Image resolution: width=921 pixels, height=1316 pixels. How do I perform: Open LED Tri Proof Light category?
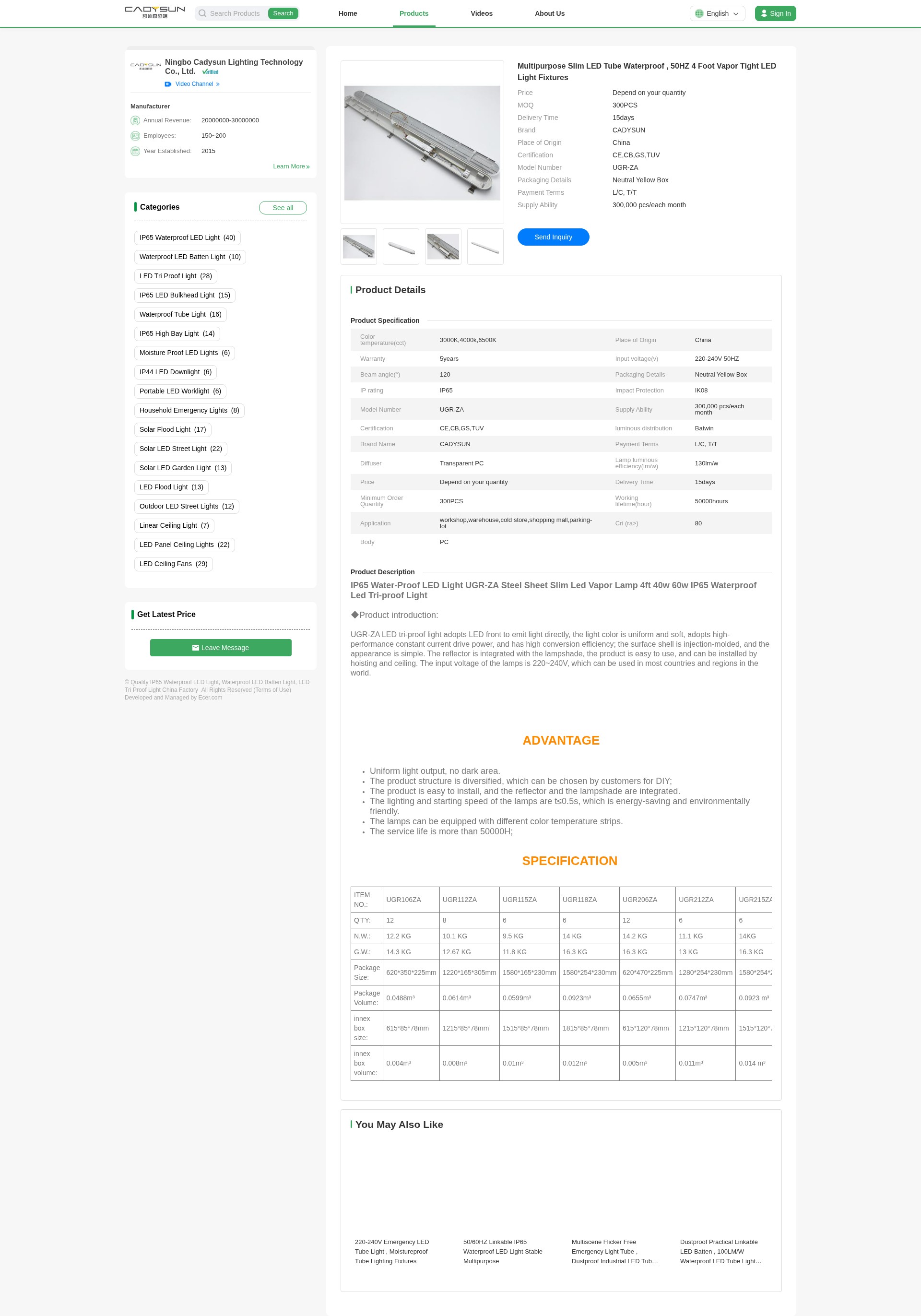(176, 276)
